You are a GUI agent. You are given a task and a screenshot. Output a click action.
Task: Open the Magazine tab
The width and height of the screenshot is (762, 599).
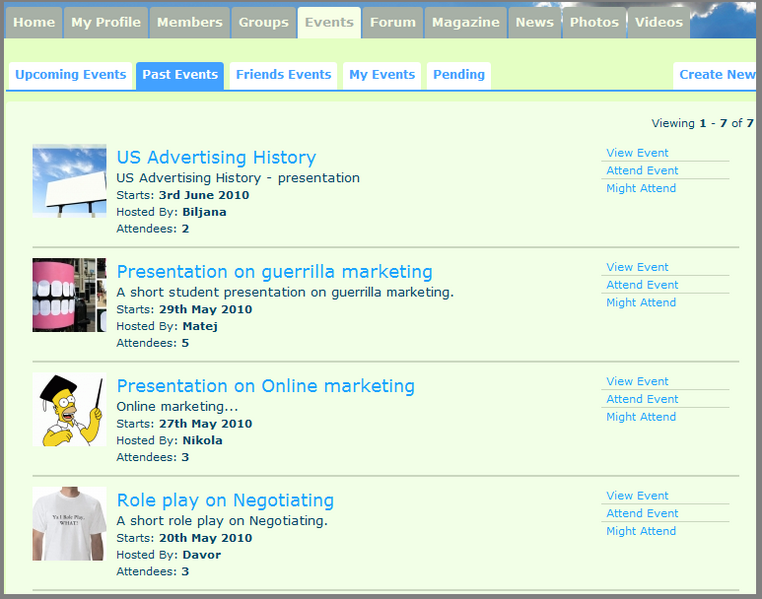466,22
